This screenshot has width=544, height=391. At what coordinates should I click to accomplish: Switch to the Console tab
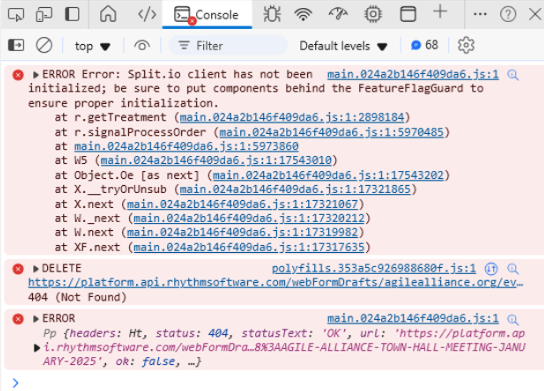(x=207, y=15)
